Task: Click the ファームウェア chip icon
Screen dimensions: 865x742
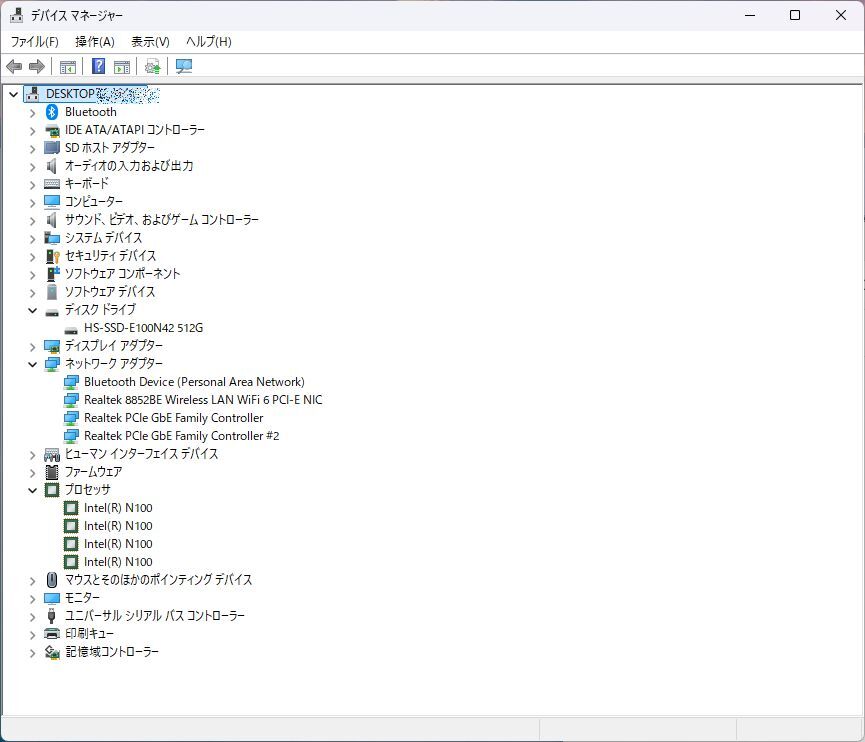Action: (52, 472)
